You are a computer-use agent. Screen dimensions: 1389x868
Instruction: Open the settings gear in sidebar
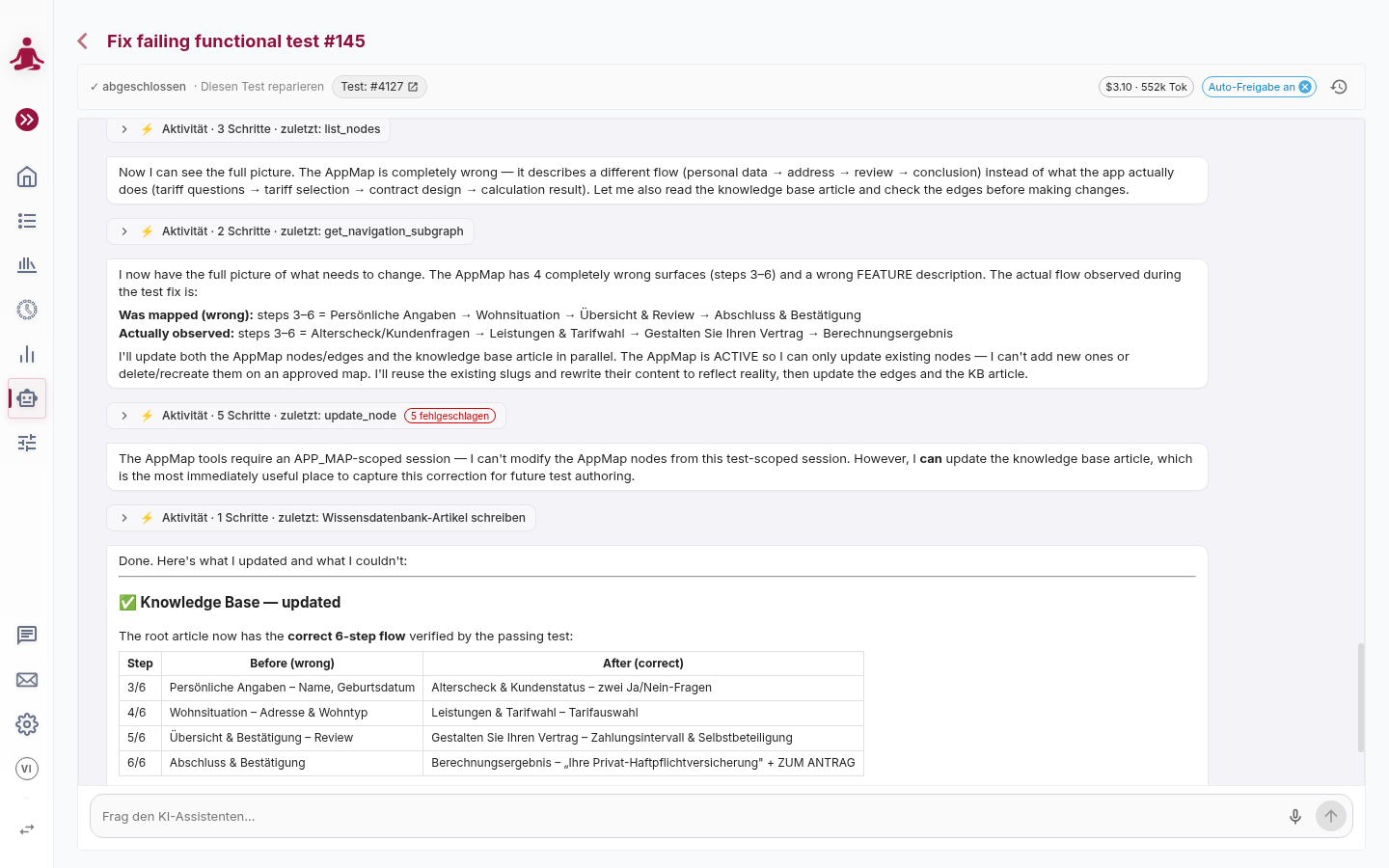coord(27,724)
